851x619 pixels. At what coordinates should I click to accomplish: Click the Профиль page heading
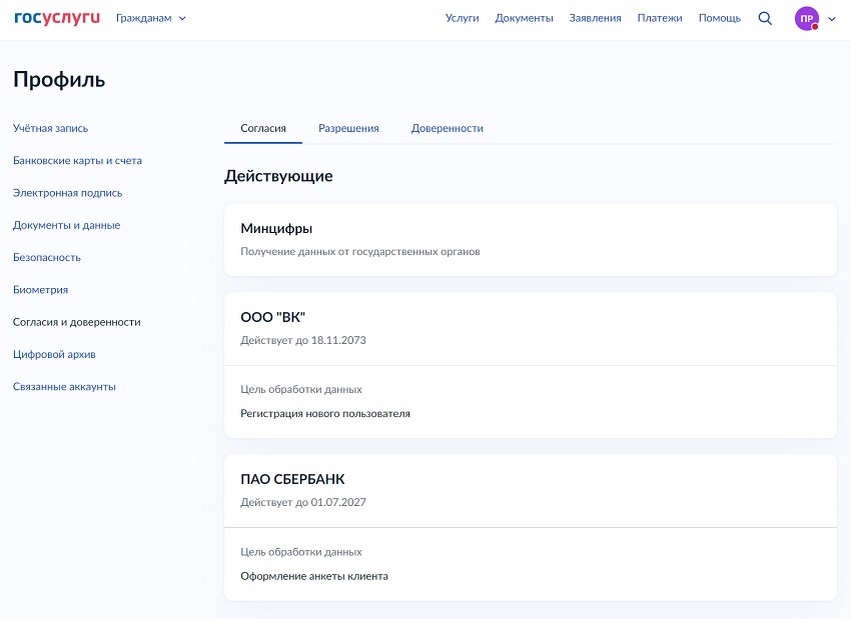tap(59, 80)
